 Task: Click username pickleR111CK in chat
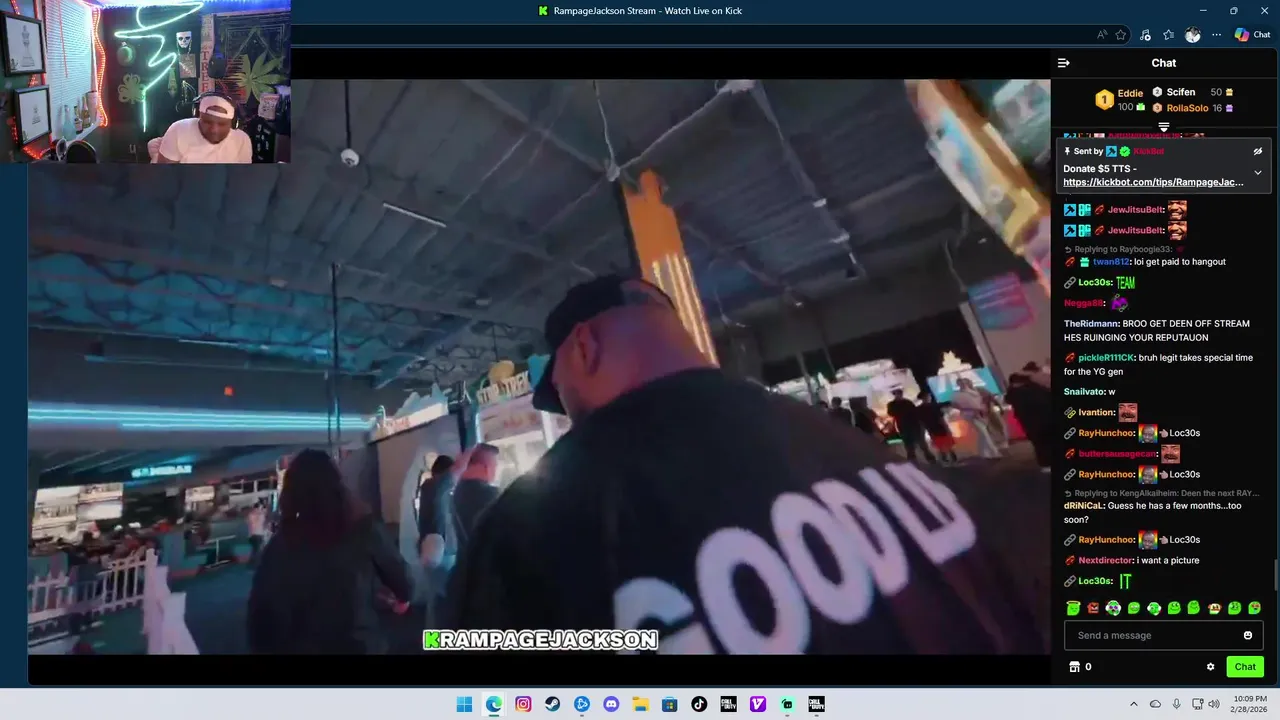(x=1106, y=358)
